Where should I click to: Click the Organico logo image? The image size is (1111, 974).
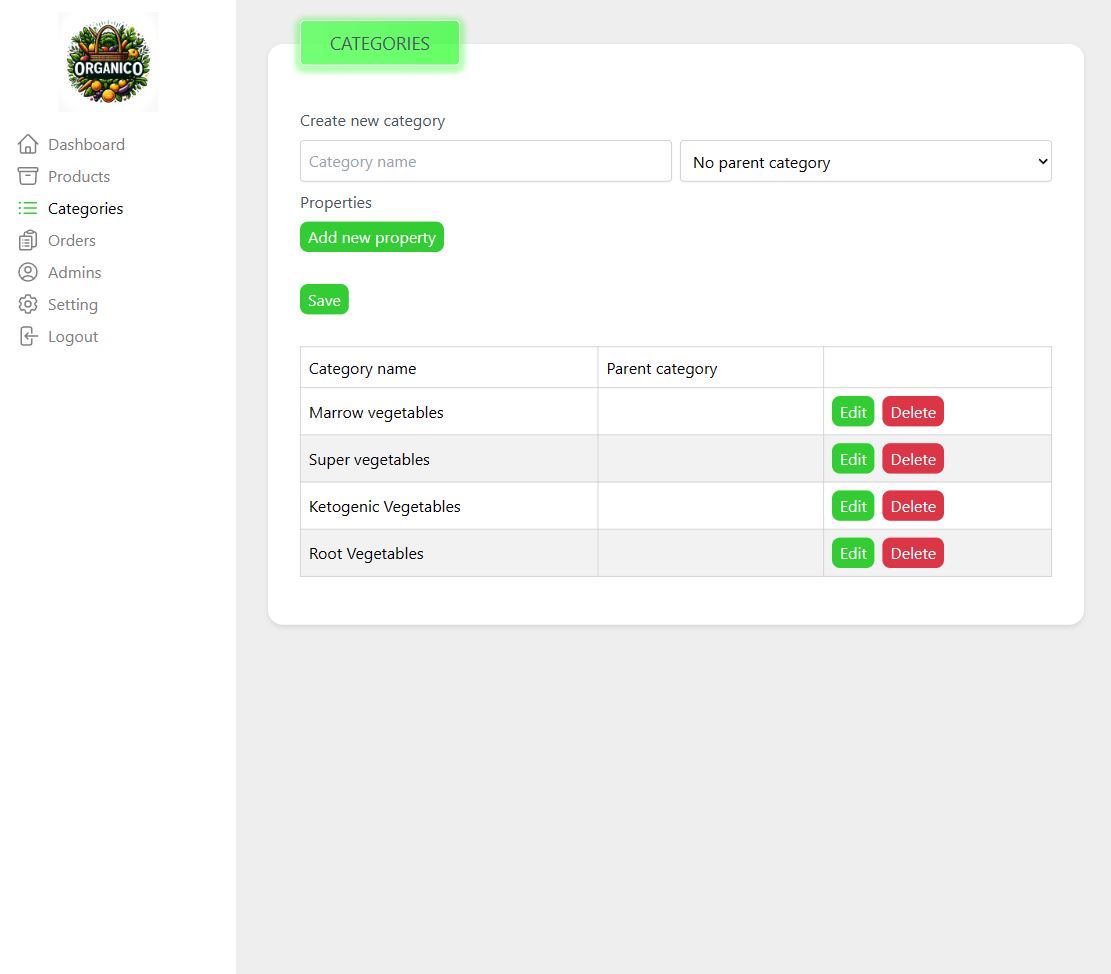108,62
